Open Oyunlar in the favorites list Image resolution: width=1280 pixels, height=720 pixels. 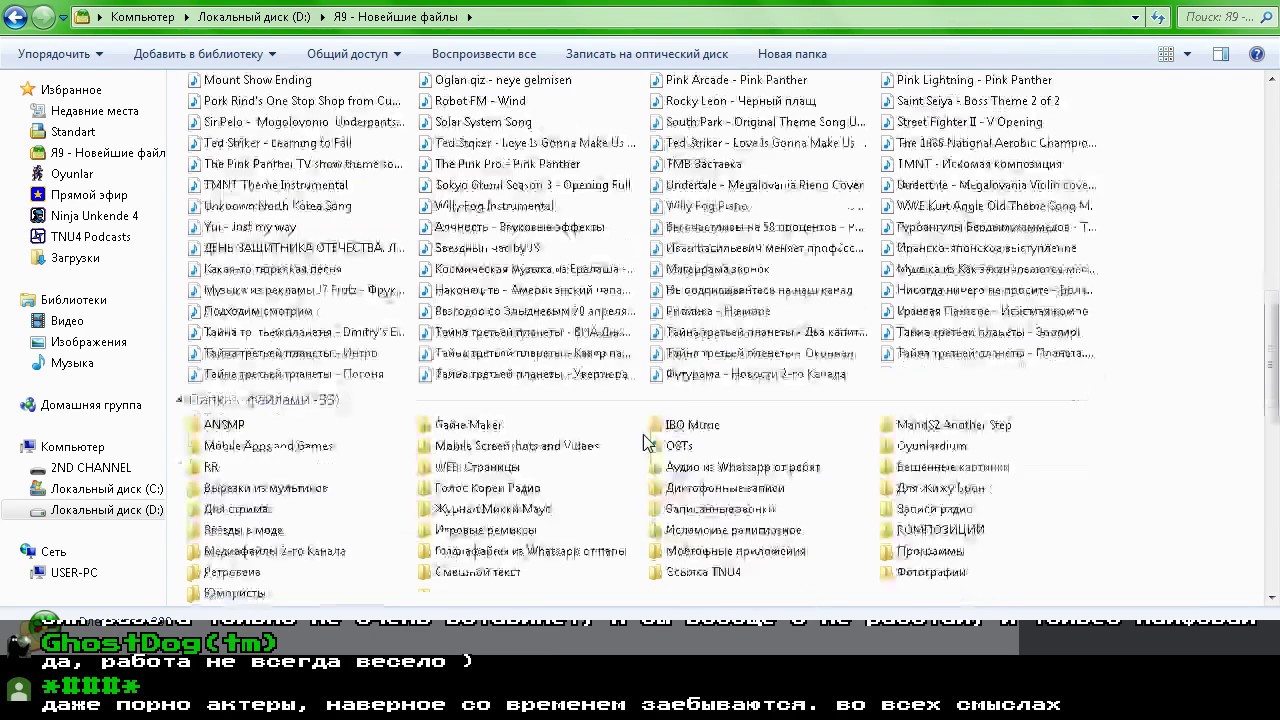click(x=72, y=174)
